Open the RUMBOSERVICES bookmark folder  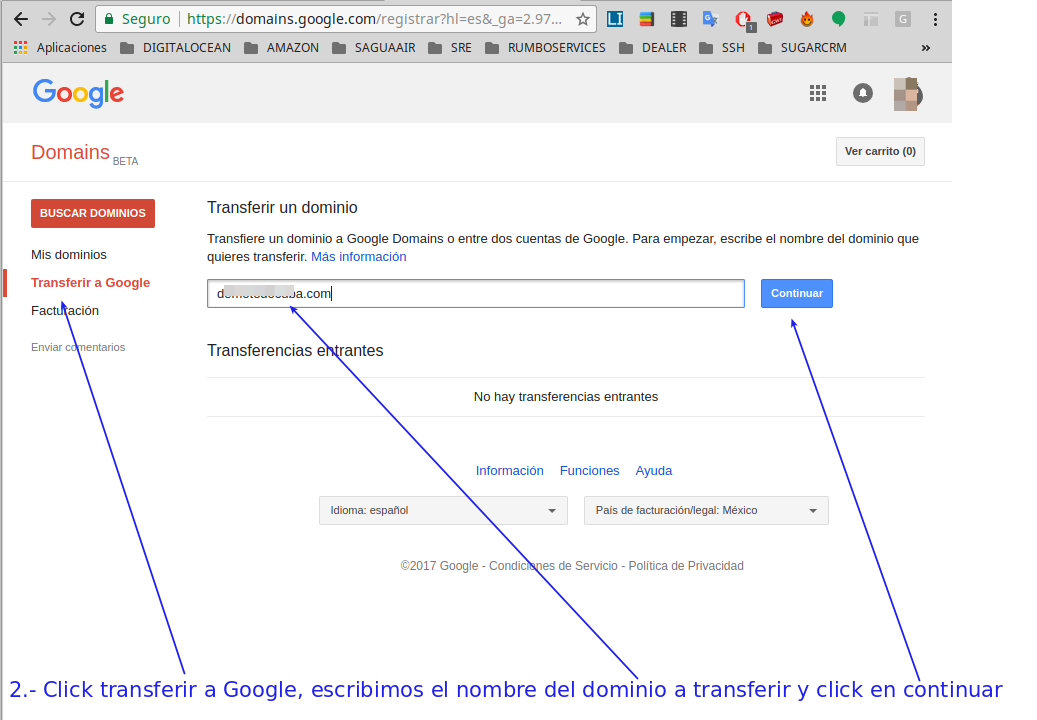545,48
